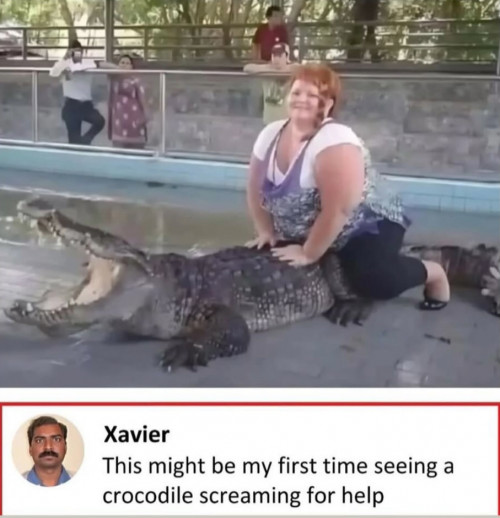Open the crocodile photo above the comment

coord(250,193)
